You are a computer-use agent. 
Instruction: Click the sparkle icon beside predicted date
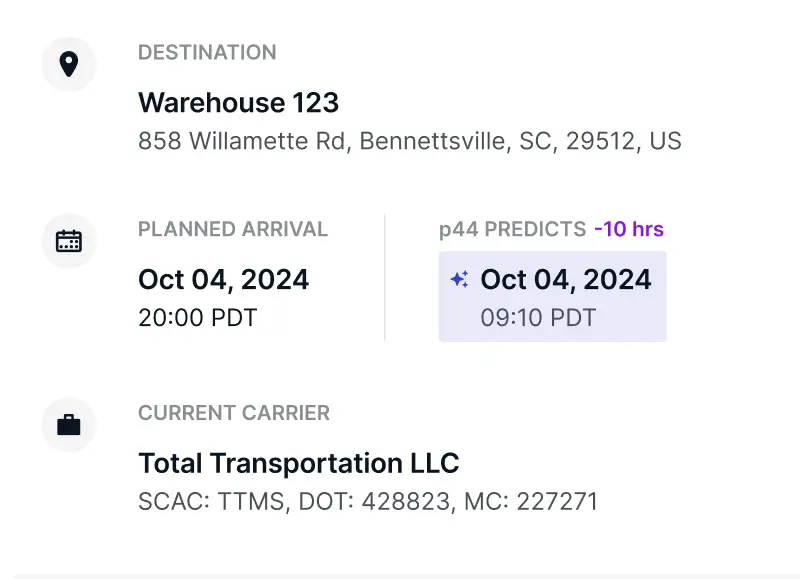click(459, 280)
